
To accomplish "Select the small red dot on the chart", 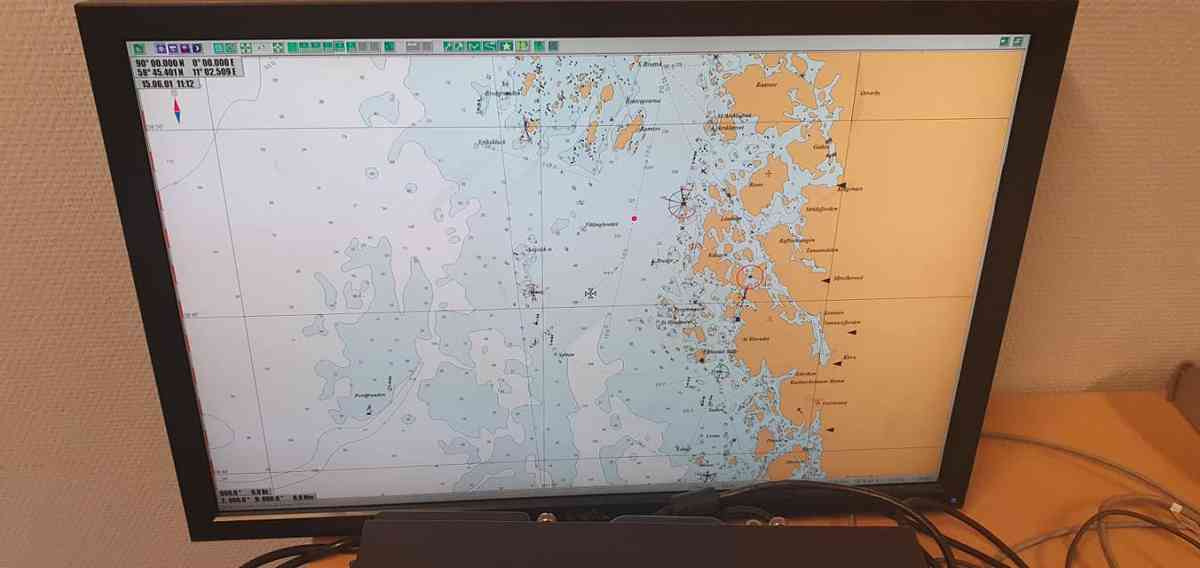I will click(634, 218).
